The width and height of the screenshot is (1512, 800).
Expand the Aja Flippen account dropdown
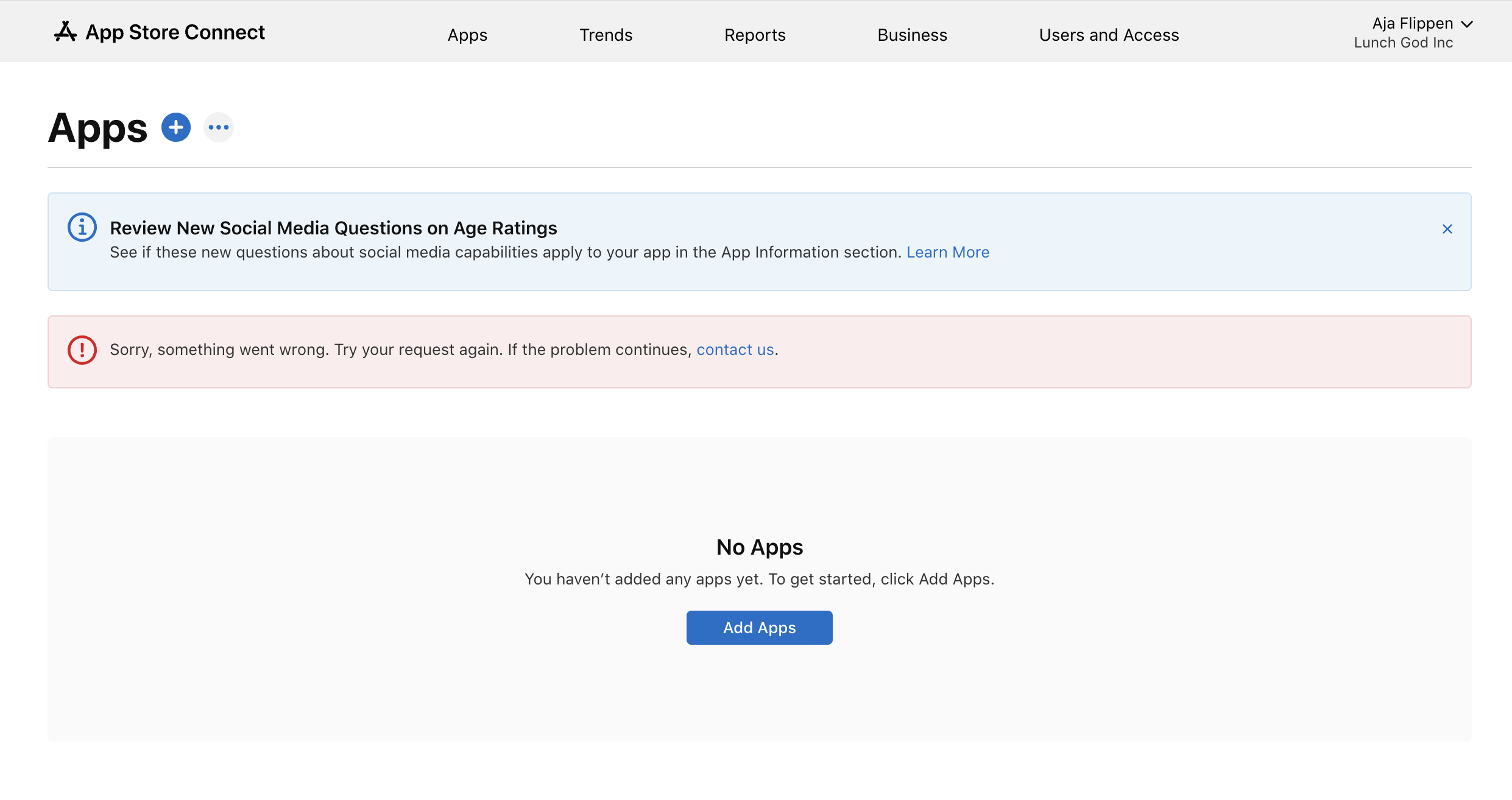pos(1468,24)
